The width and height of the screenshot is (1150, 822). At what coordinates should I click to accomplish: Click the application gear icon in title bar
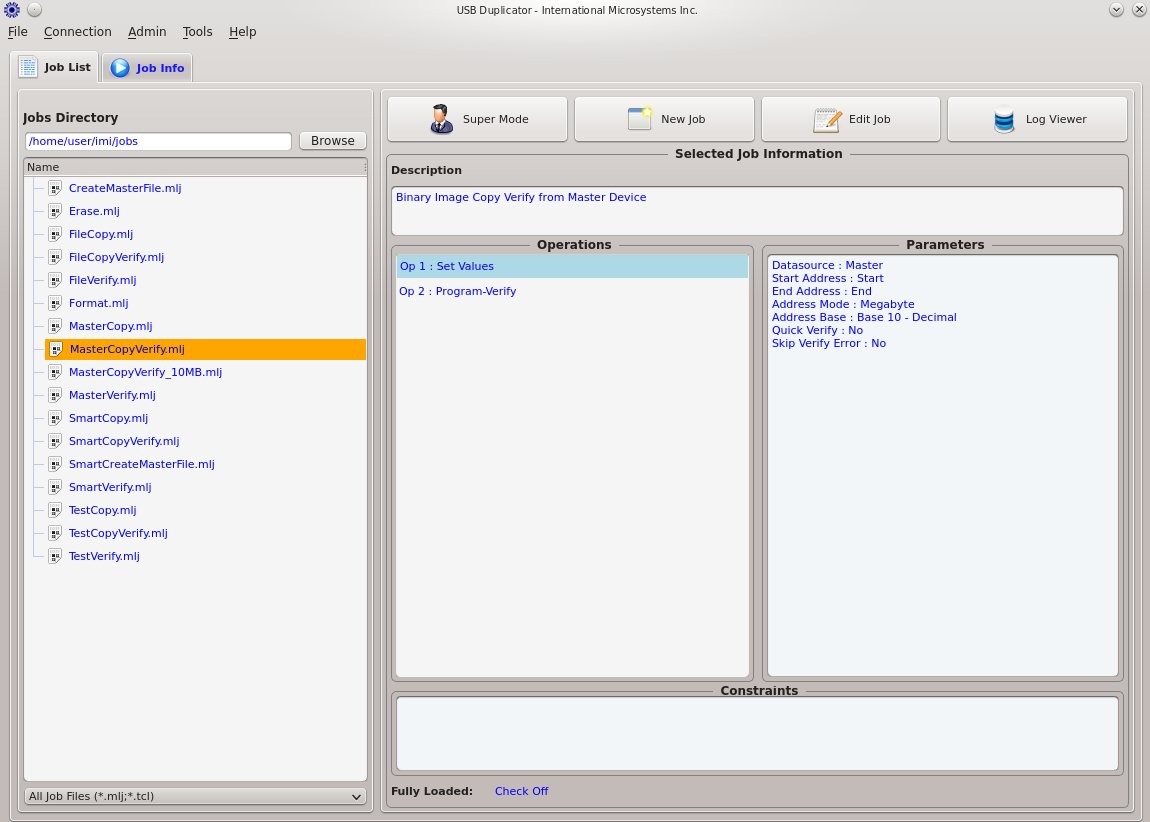click(x=12, y=10)
